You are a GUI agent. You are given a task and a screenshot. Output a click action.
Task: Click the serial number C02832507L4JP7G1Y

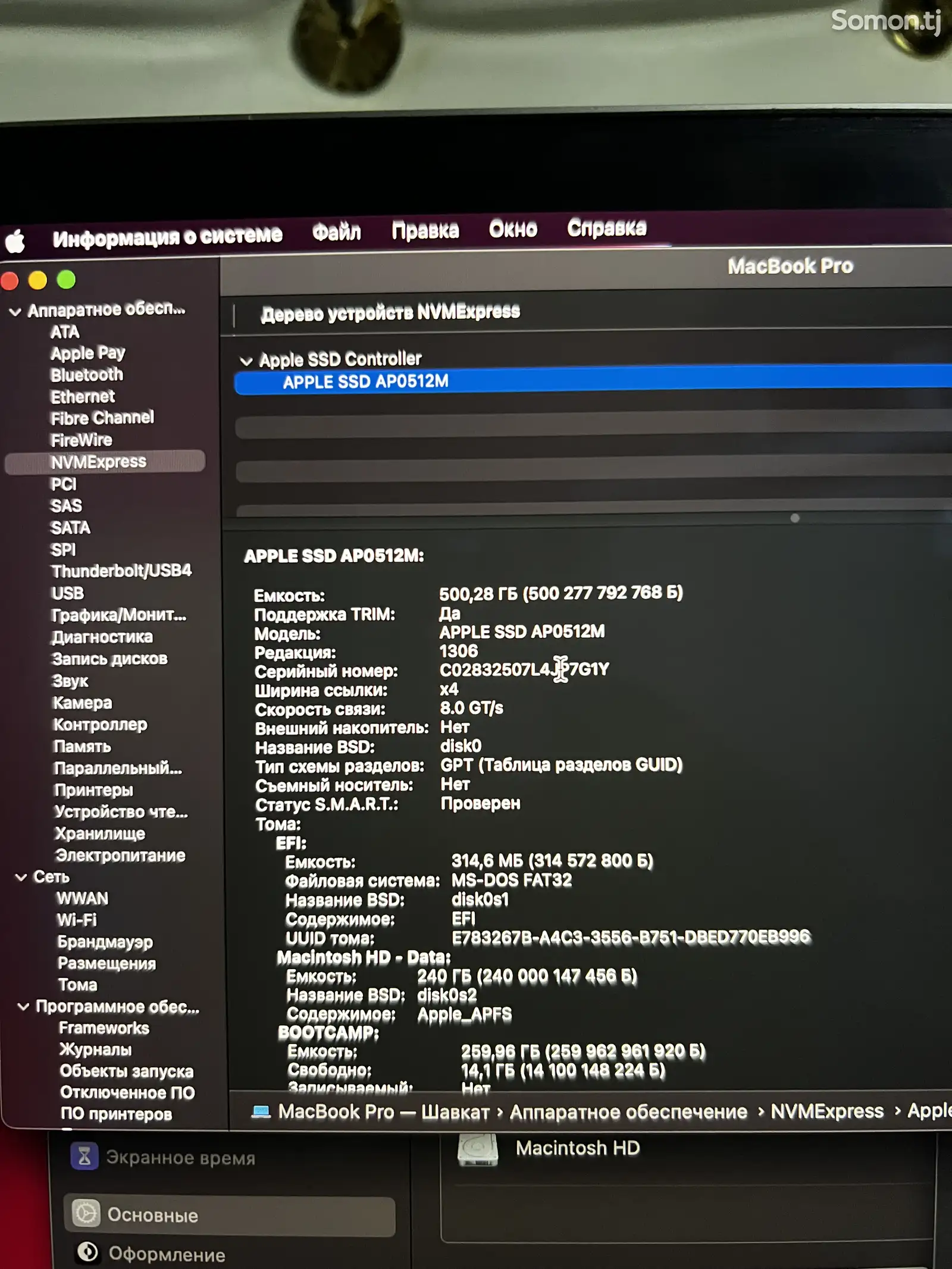524,670
